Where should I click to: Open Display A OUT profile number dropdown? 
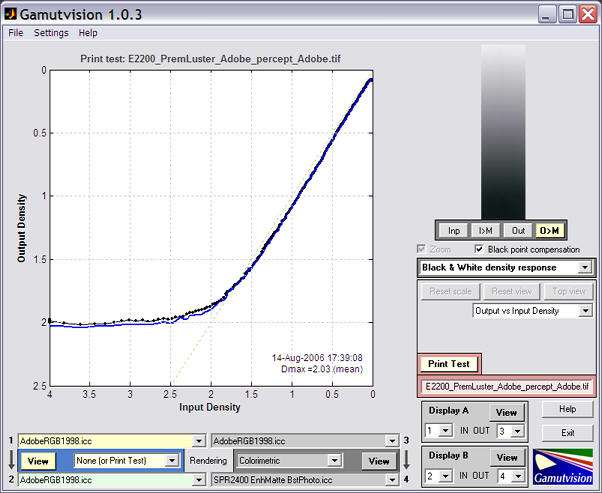pos(511,431)
